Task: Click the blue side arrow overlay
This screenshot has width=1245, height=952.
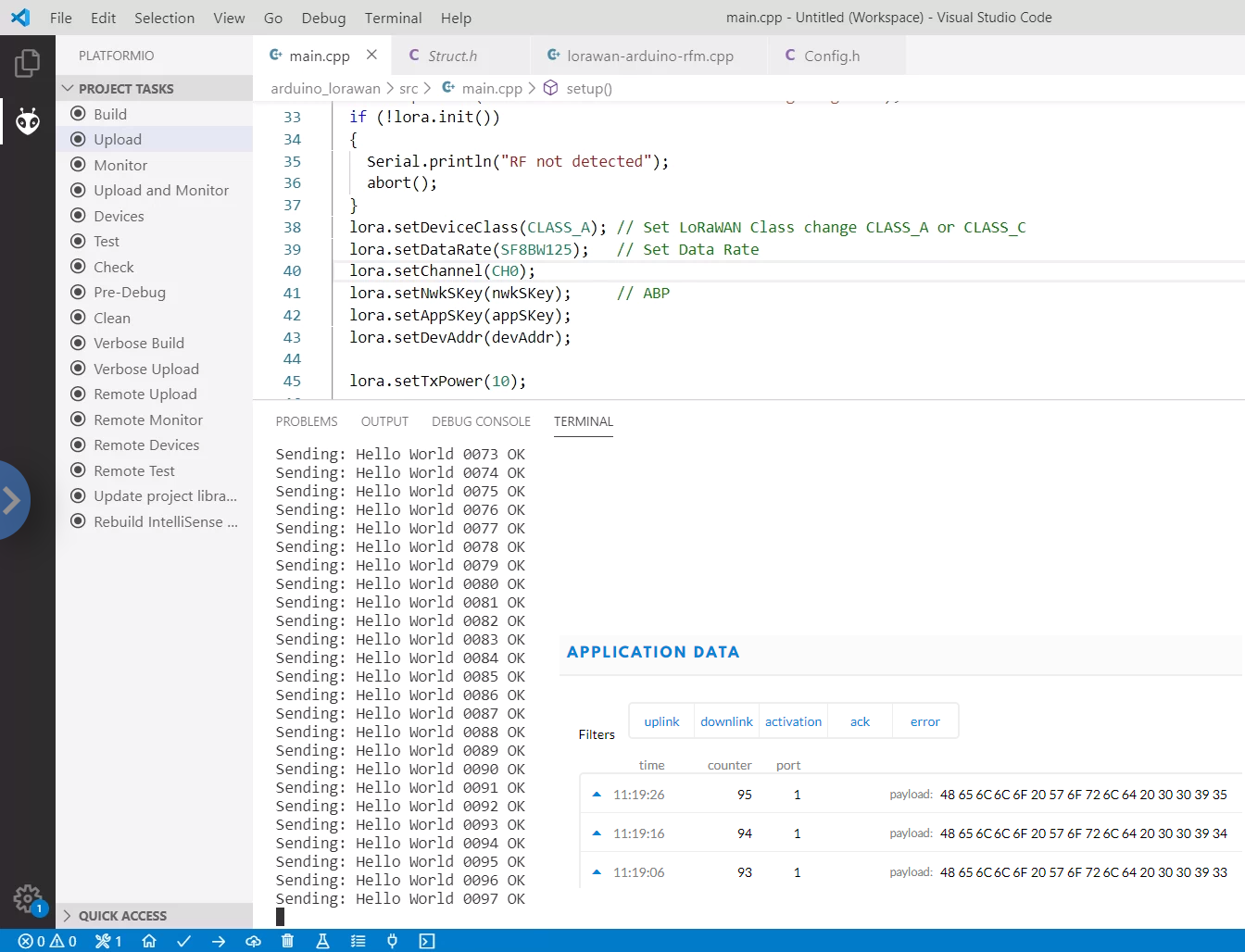Action: [12, 500]
